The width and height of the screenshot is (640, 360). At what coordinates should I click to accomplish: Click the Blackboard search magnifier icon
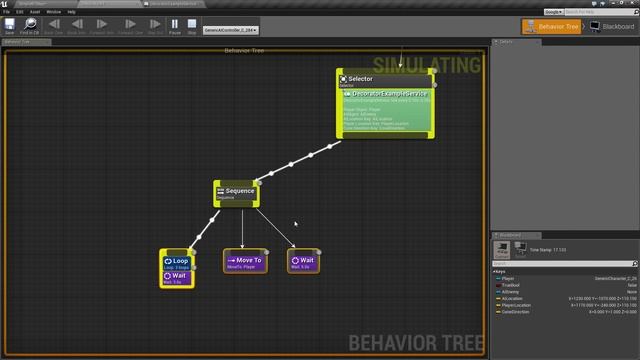[635, 264]
